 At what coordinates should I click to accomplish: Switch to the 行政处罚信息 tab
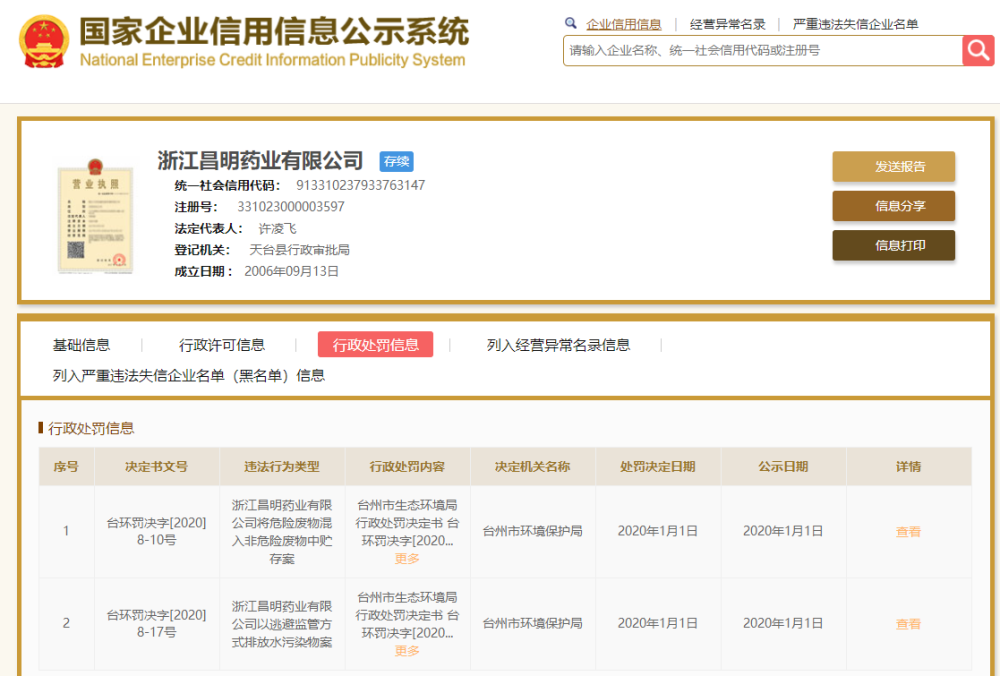coord(375,344)
